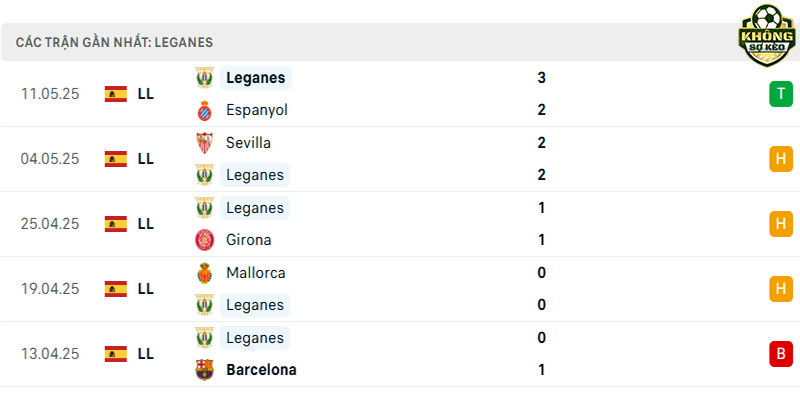
Task: Click the Không Sợ Kèo logo
Action: point(767,35)
